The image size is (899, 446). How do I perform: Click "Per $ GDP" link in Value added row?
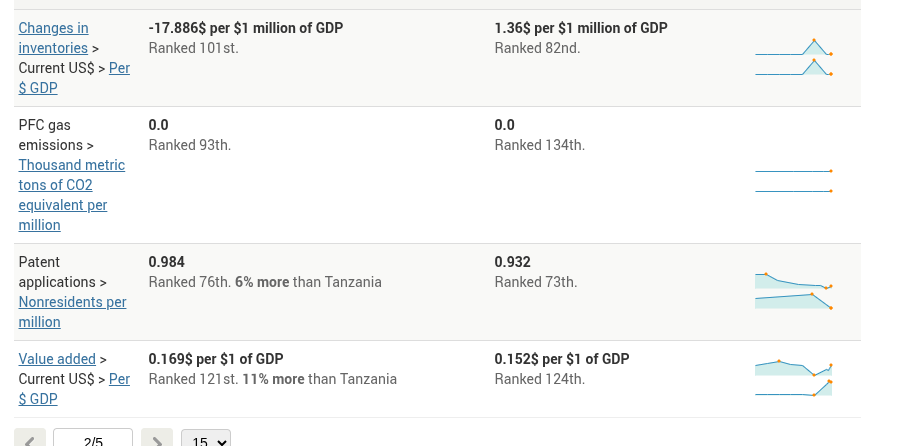[119, 379]
